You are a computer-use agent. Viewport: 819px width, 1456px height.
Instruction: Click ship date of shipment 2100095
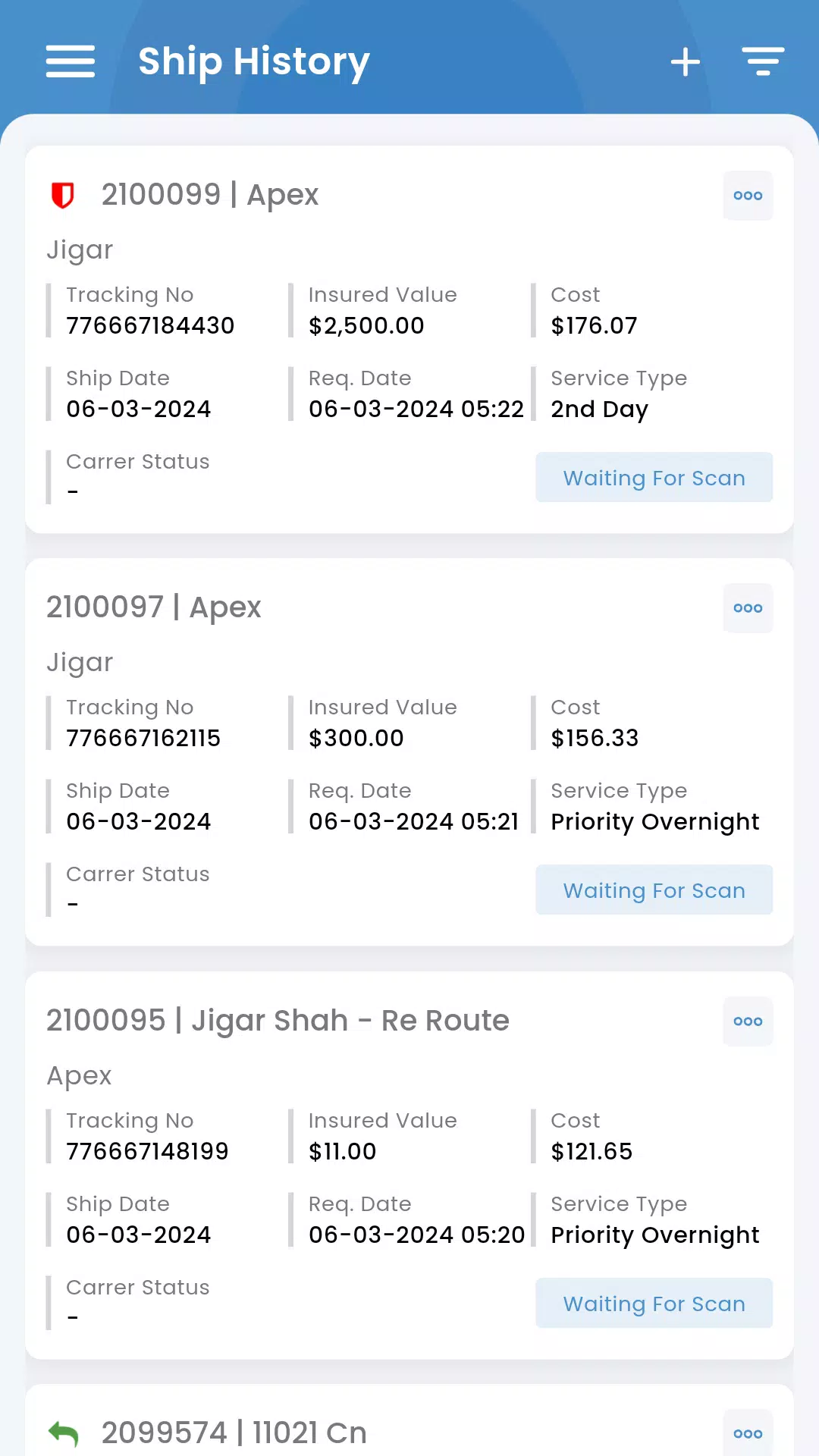coord(139,1235)
